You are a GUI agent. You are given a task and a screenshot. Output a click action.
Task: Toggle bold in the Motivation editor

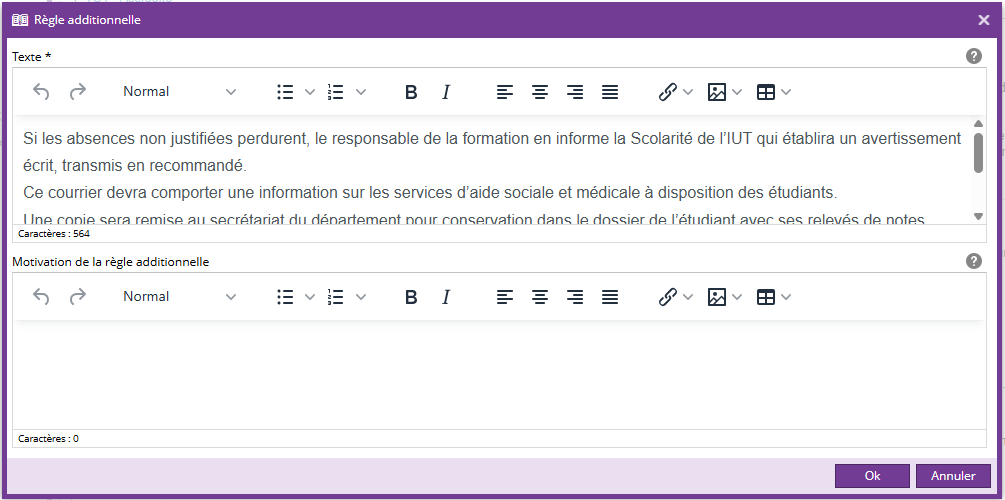click(x=410, y=297)
